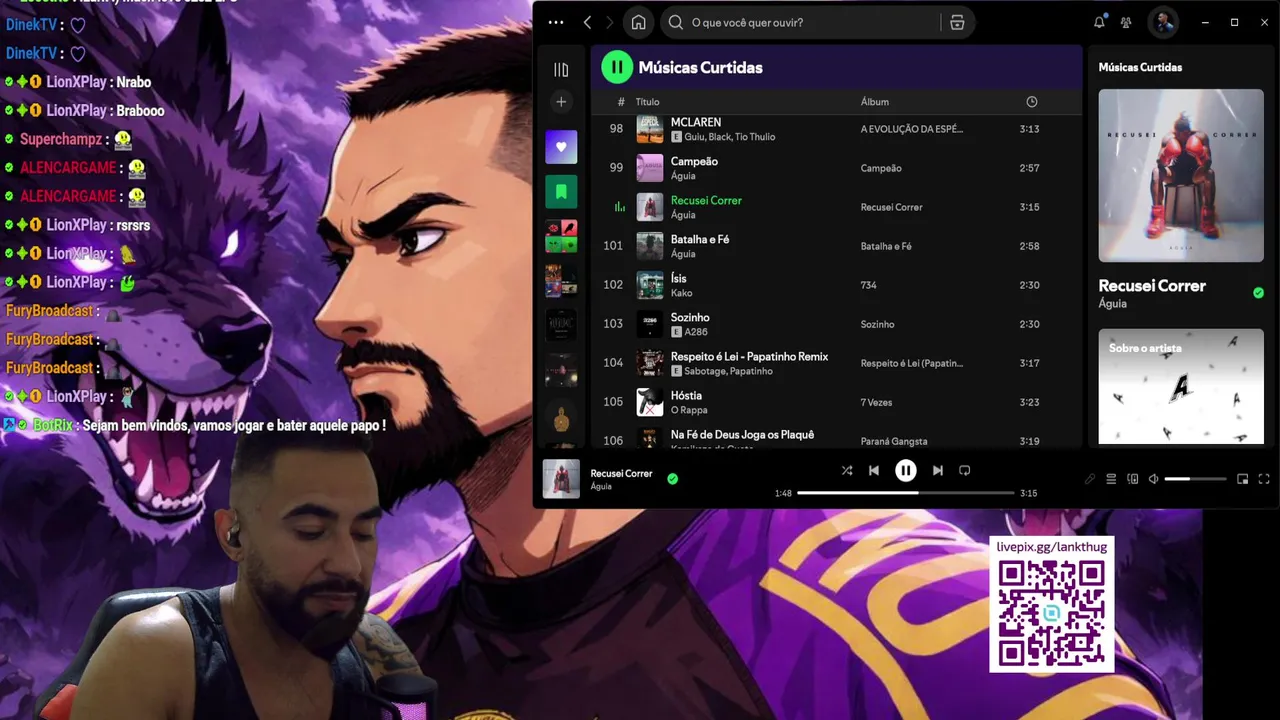
Task: Open artist Águia in the playback bar
Action: click(601, 487)
